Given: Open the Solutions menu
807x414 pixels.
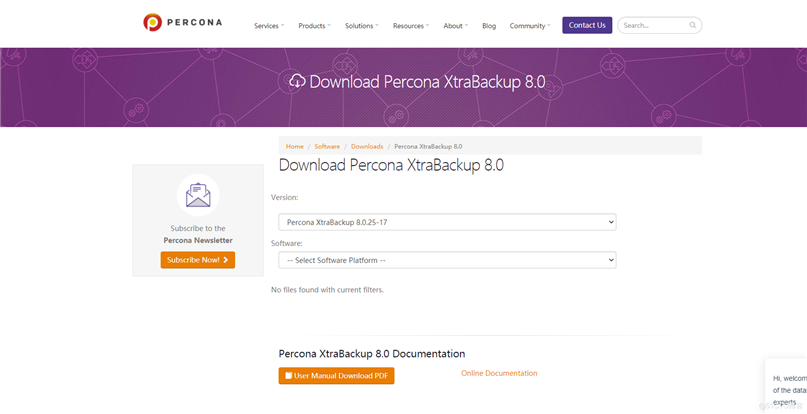Looking at the screenshot, I should point(362,26).
